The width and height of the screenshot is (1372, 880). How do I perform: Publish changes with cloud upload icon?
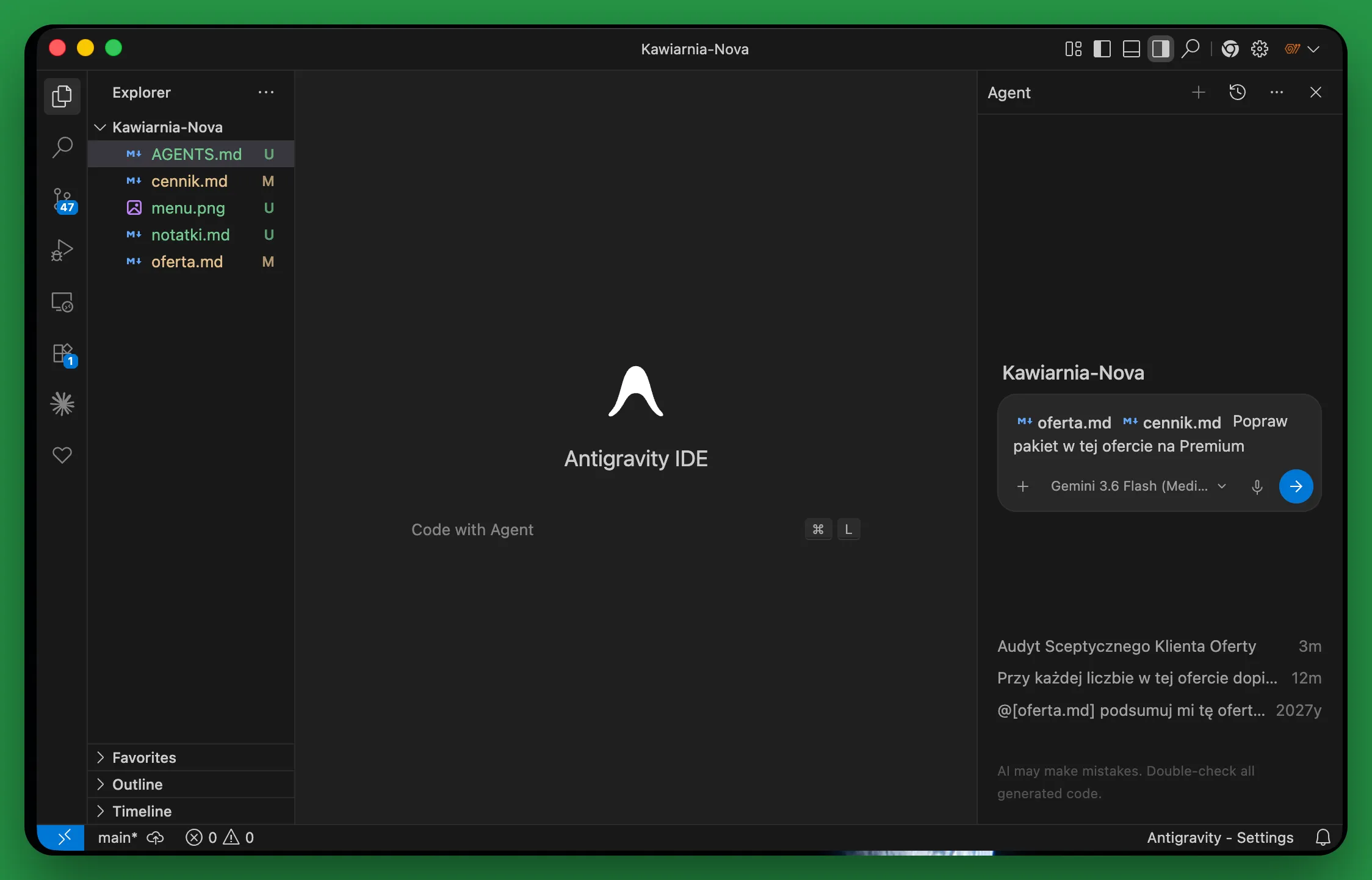(156, 837)
